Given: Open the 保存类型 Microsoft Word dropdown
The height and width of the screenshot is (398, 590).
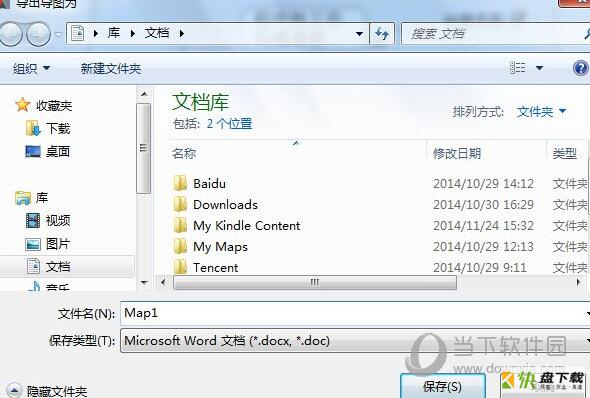Looking at the screenshot, I should coord(355,341).
